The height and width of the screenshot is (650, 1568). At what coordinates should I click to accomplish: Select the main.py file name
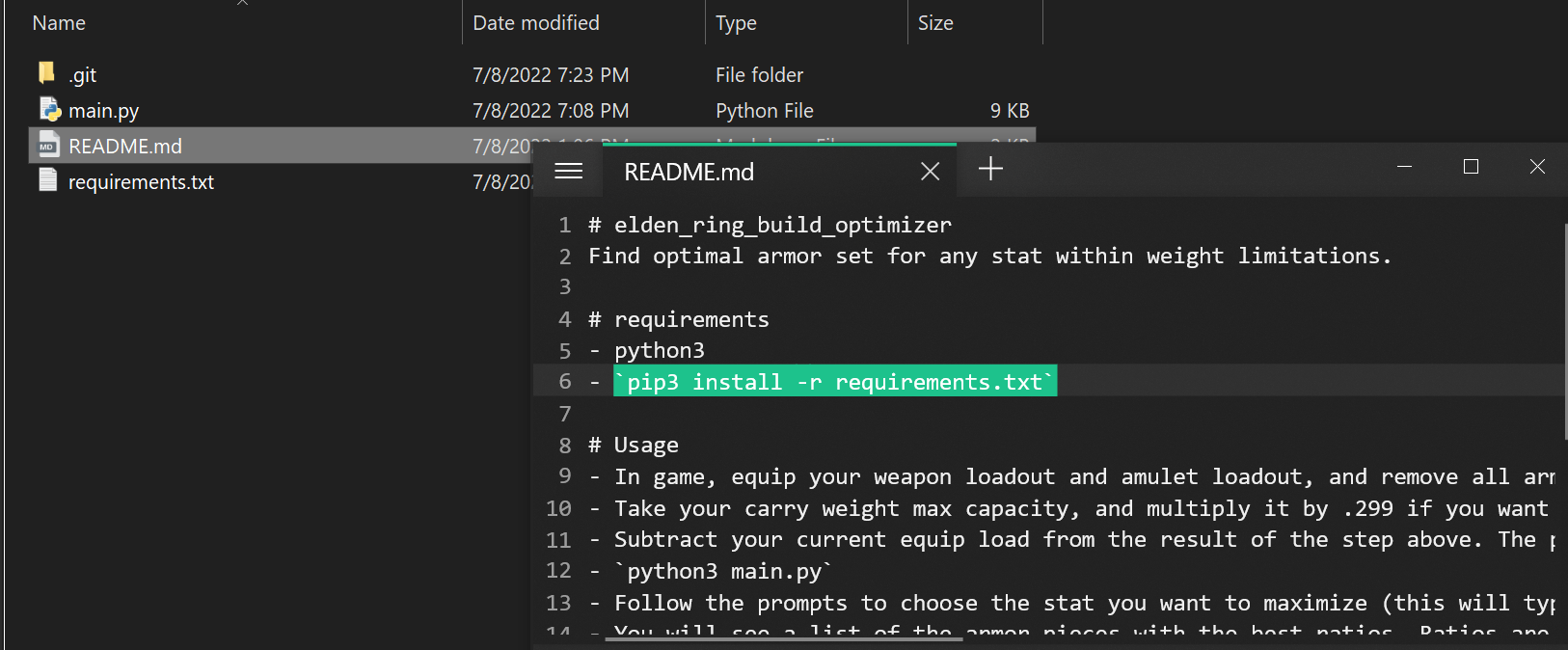[104, 111]
